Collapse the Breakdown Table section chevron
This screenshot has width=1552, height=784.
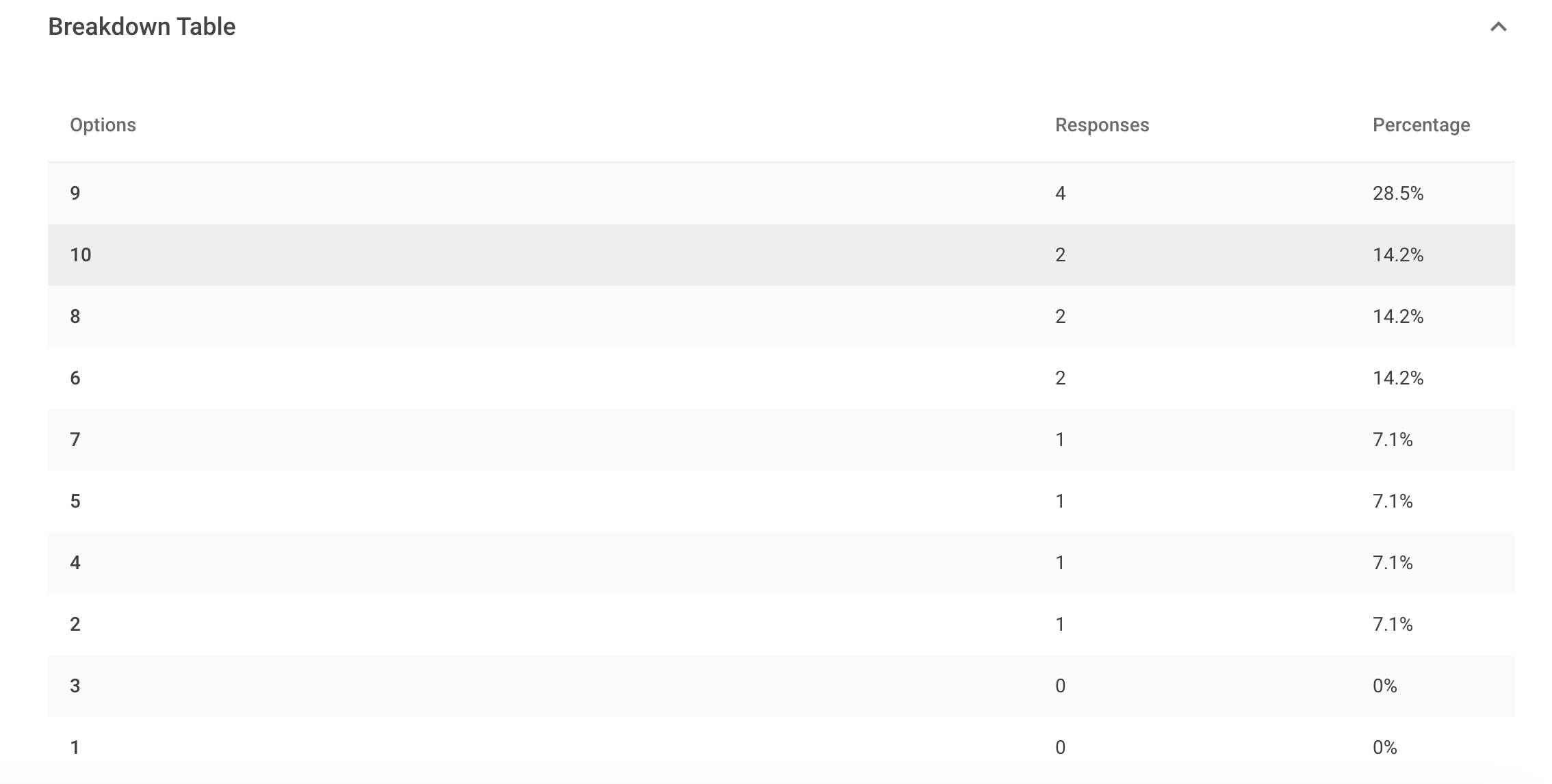click(1498, 27)
